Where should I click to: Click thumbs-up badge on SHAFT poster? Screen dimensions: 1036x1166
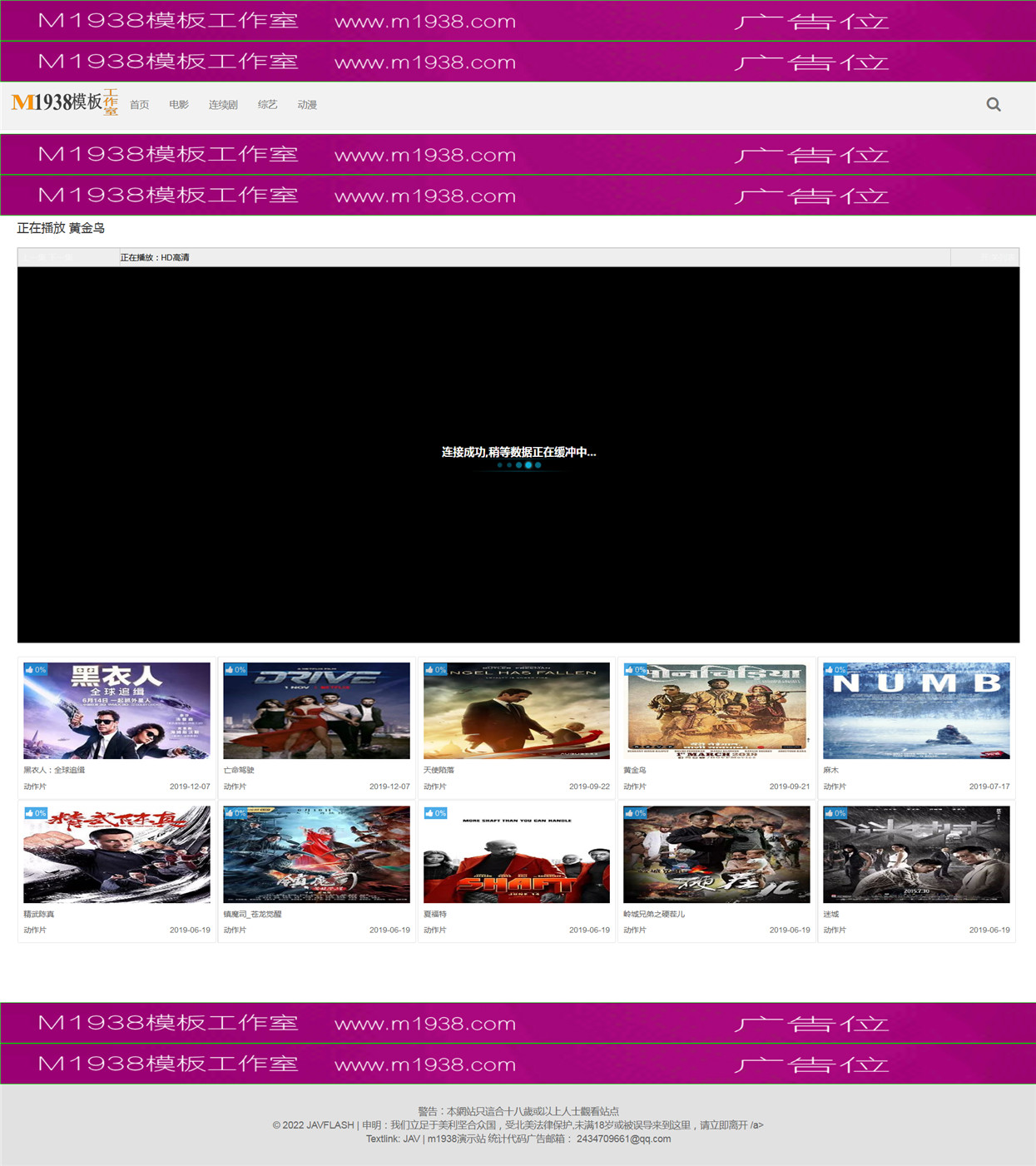(435, 813)
